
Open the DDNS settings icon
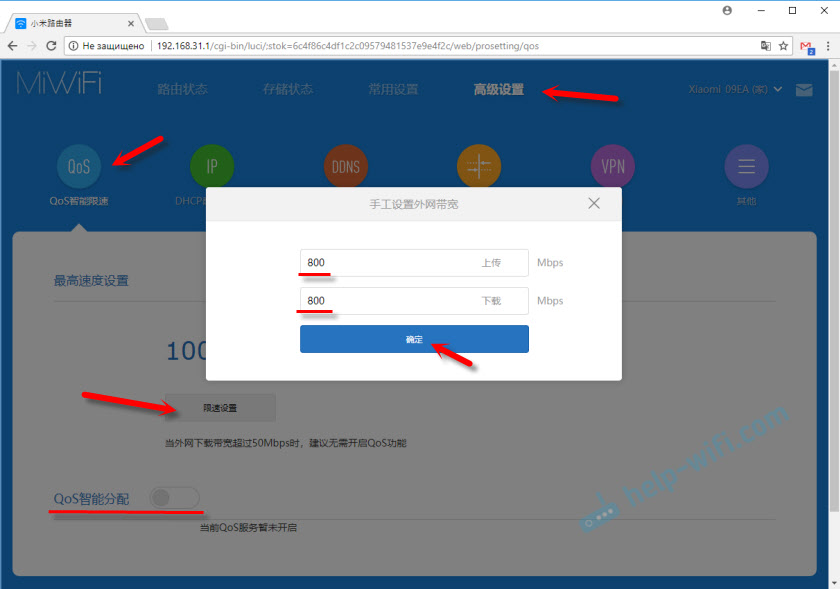346,166
